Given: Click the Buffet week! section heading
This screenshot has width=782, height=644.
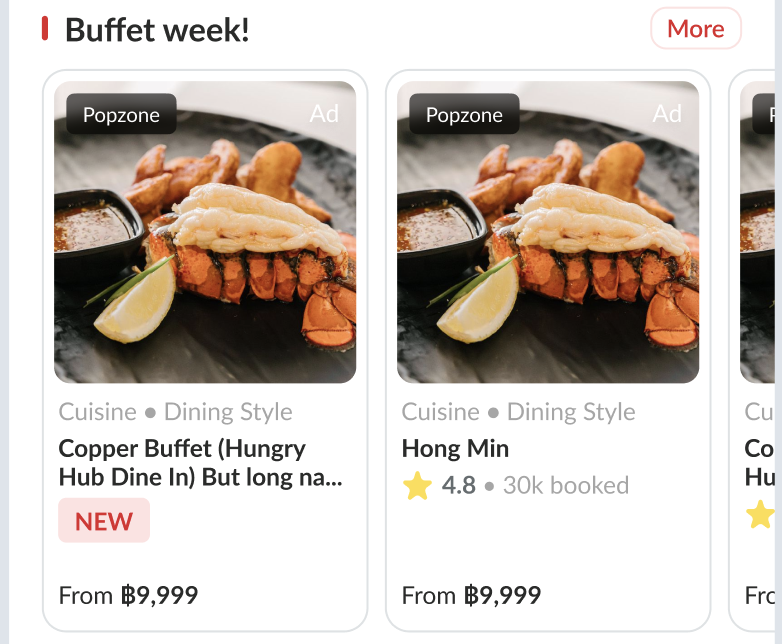Looking at the screenshot, I should click(157, 30).
